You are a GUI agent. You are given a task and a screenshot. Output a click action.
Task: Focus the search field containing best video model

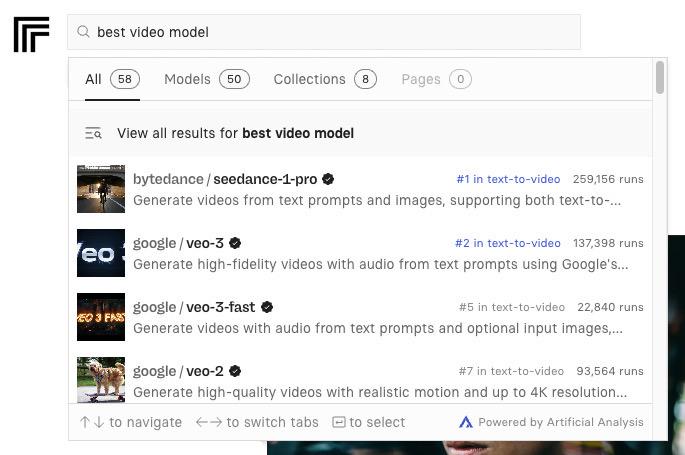(x=324, y=32)
